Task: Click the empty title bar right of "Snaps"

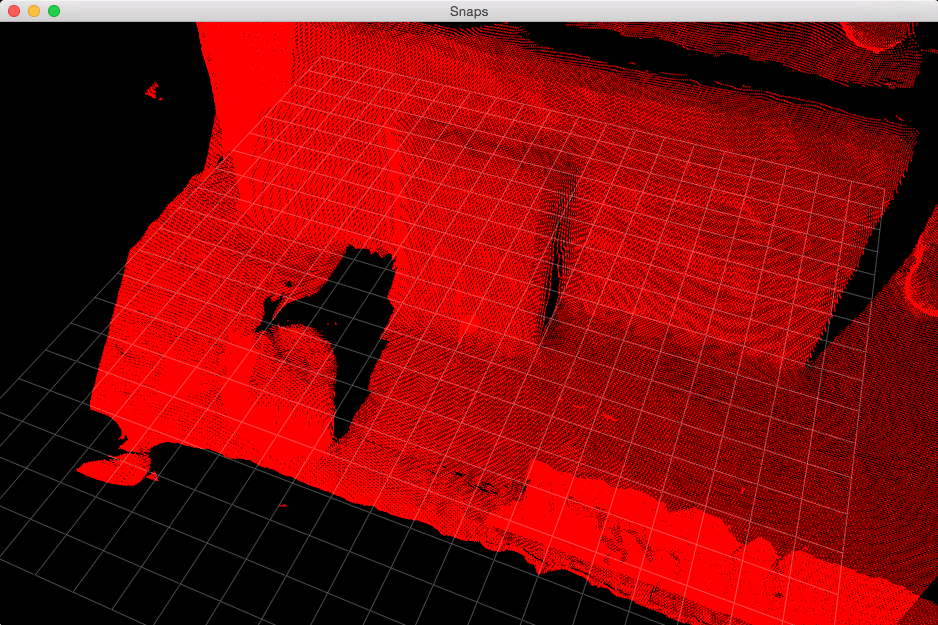Action: (x=700, y=11)
